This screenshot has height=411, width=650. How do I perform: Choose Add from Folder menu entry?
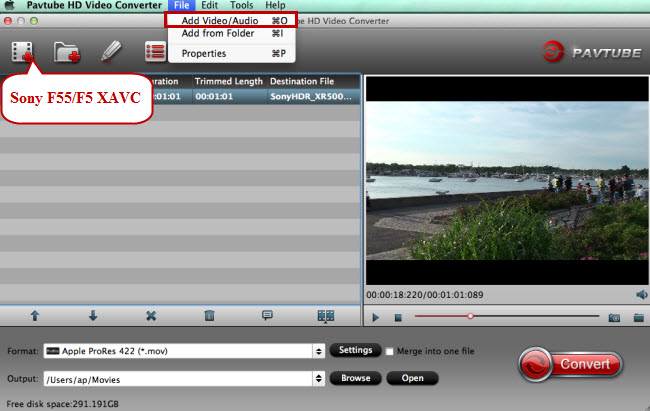pyautogui.click(x=231, y=33)
